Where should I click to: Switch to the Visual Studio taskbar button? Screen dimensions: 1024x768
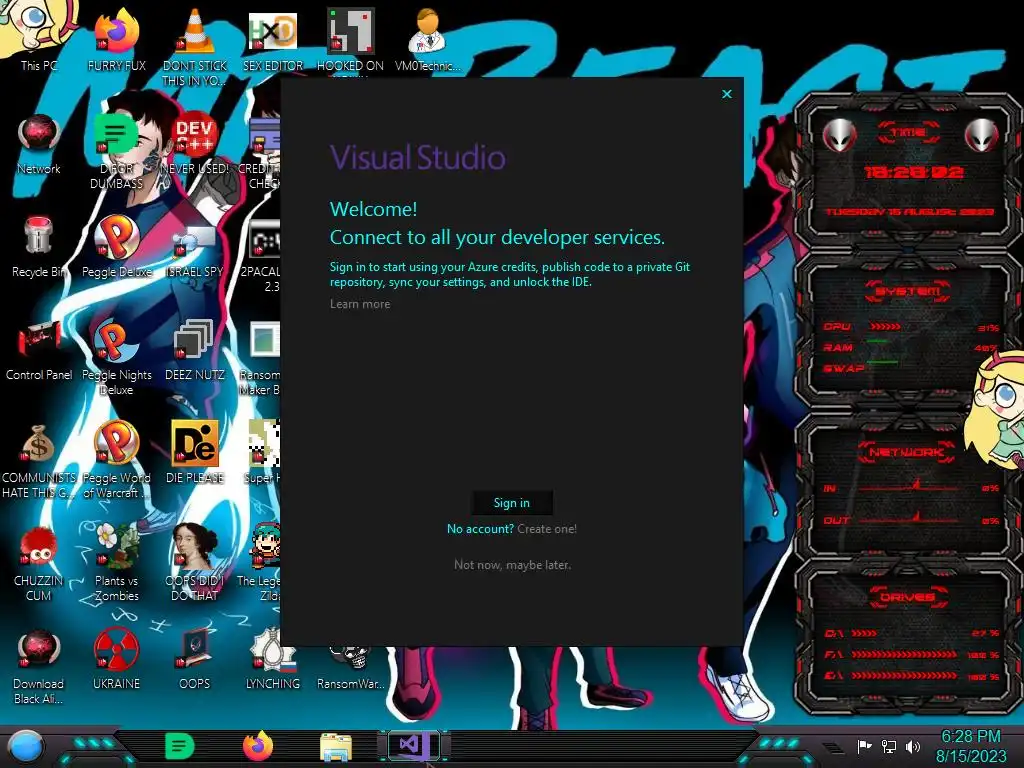point(413,745)
